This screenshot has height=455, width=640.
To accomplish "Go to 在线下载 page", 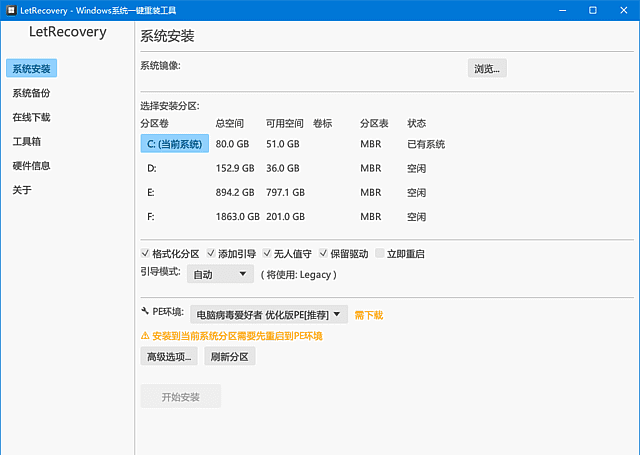I will click(31, 118).
